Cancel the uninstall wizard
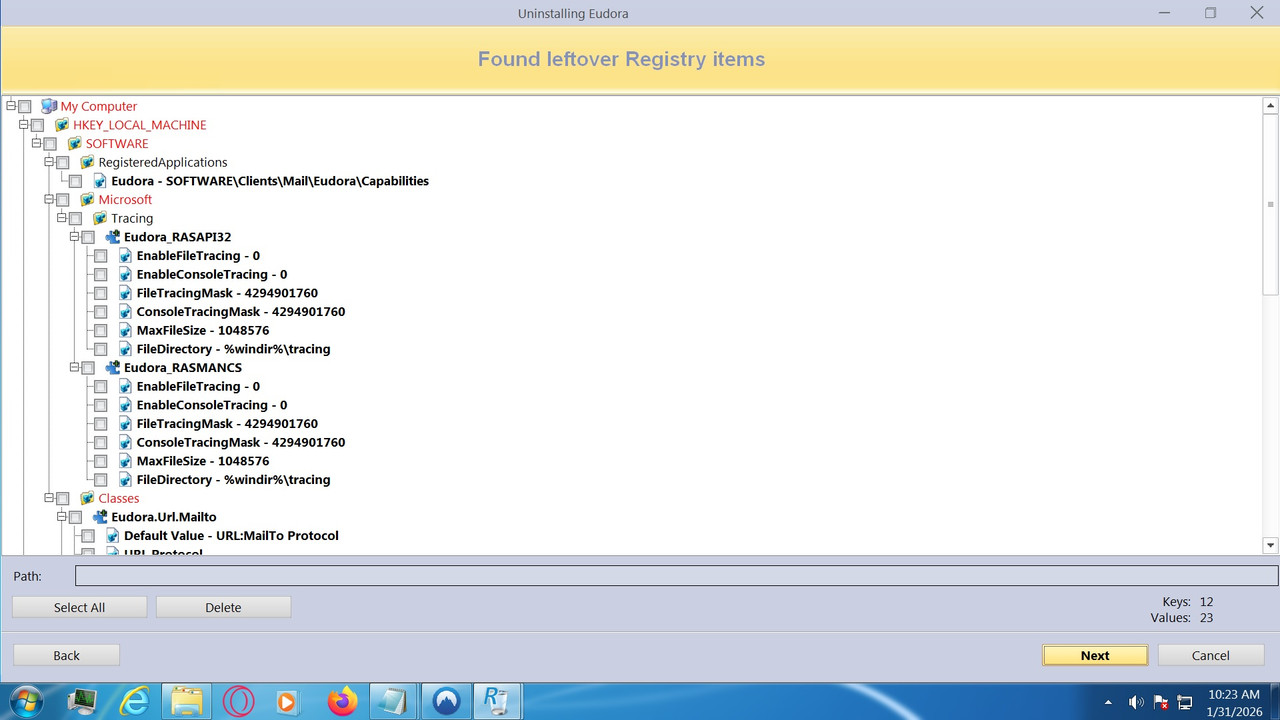Screen dimensions: 1280x720 click(x=1210, y=655)
